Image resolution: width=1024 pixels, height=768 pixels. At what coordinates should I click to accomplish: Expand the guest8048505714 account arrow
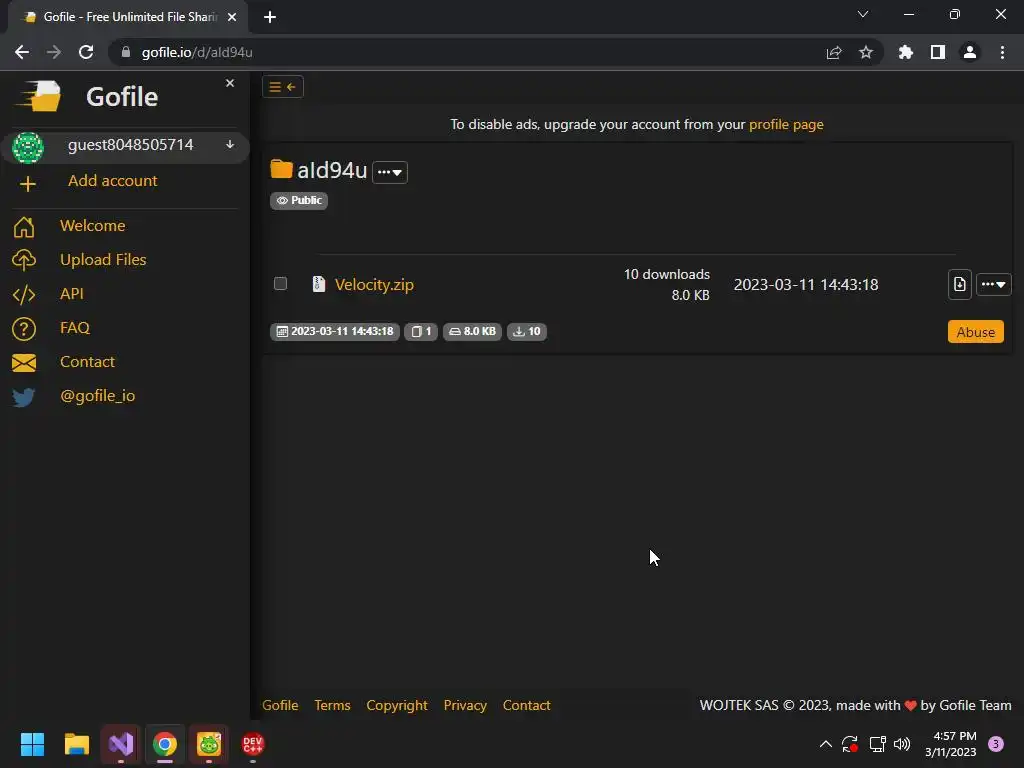(x=230, y=144)
